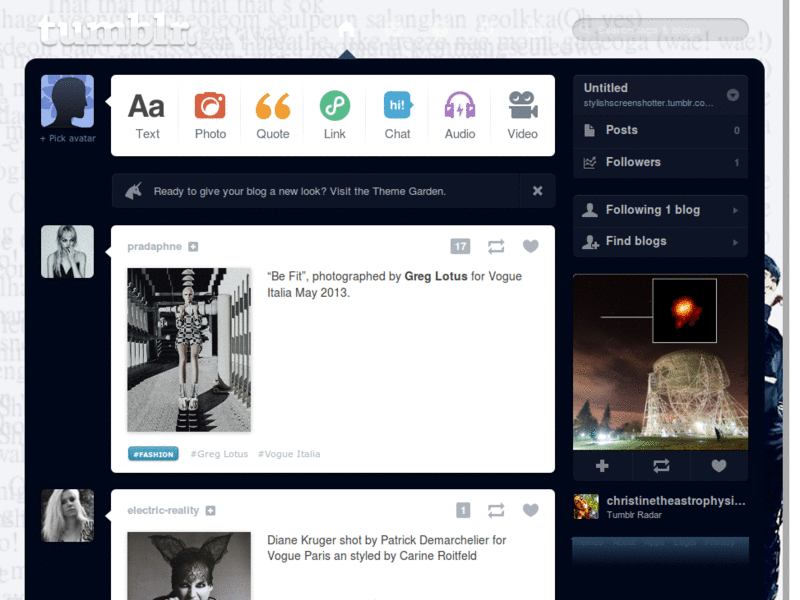The width and height of the screenshot is (800, 600).
Task: Reblog the pradaphne post
Action: pyautogui.click(x=495, y=247)
